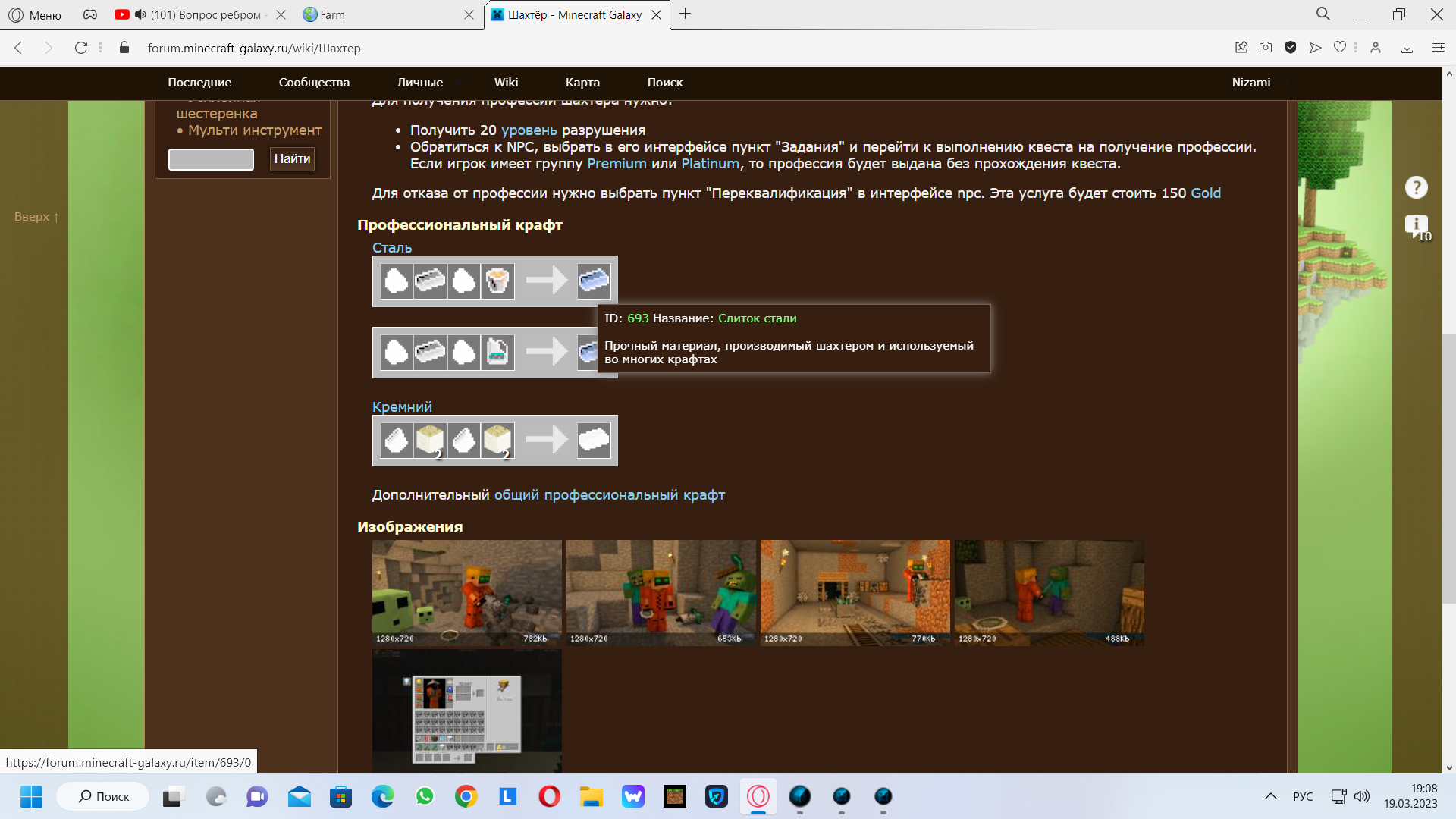Switch the РУС keyboard language indicator
1456x819 pixels.
1303,796
